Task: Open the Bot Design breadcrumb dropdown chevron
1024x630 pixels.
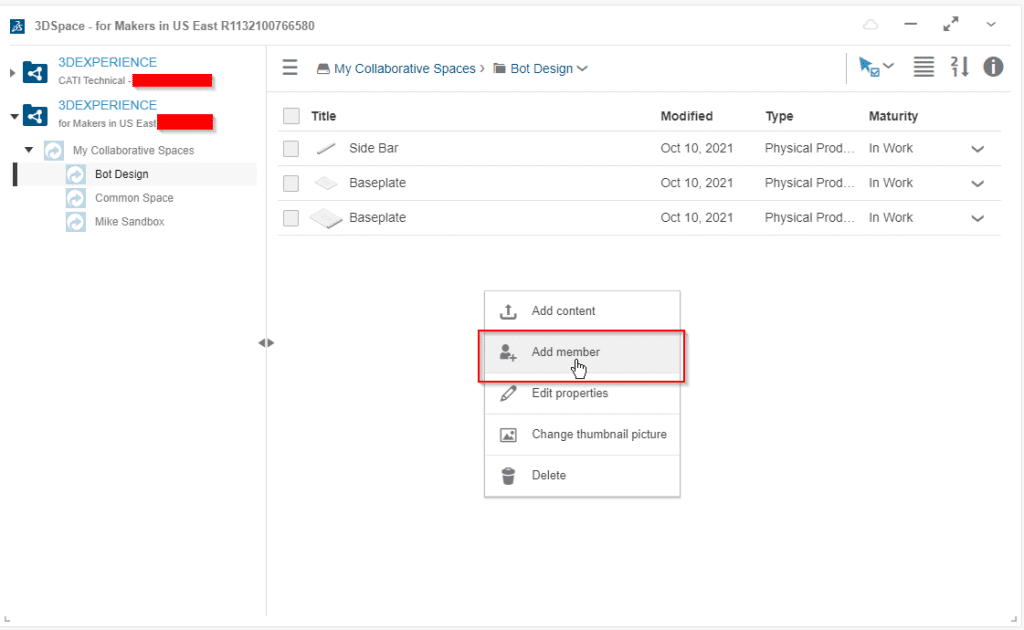Action: coord(583,69)
